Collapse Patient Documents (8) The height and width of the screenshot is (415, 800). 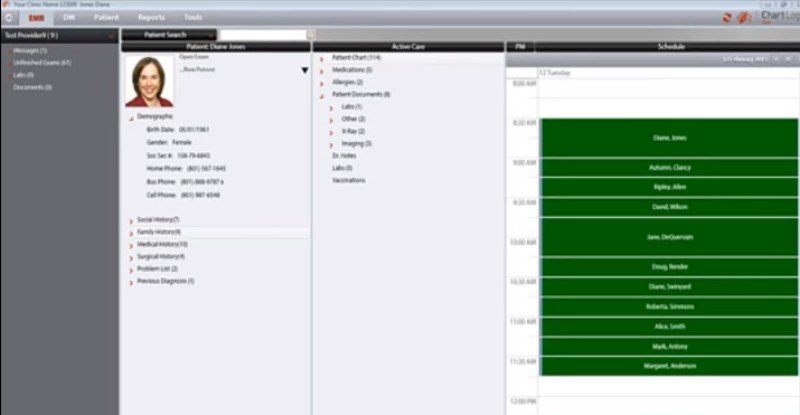(x=321, y=96)
